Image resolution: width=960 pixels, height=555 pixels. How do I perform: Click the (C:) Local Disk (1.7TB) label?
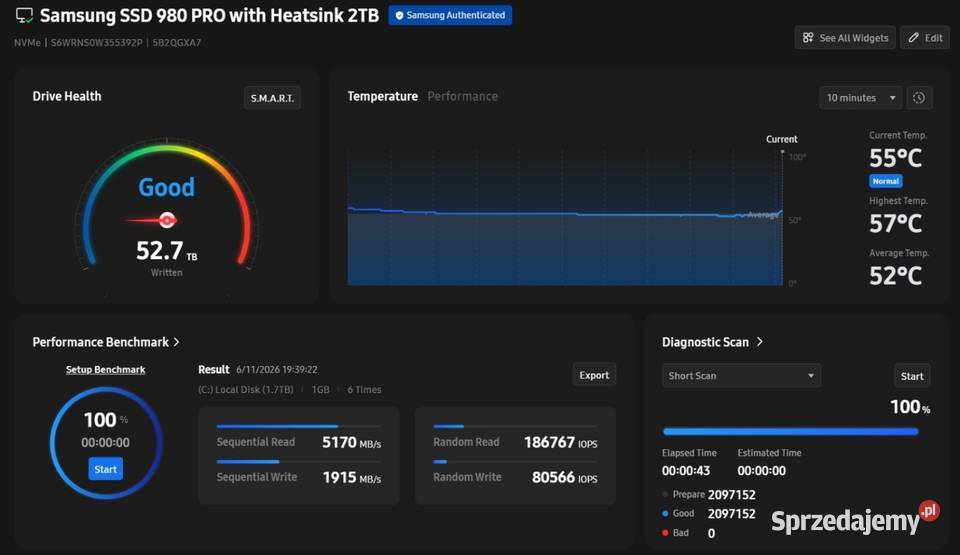[246, 390]
